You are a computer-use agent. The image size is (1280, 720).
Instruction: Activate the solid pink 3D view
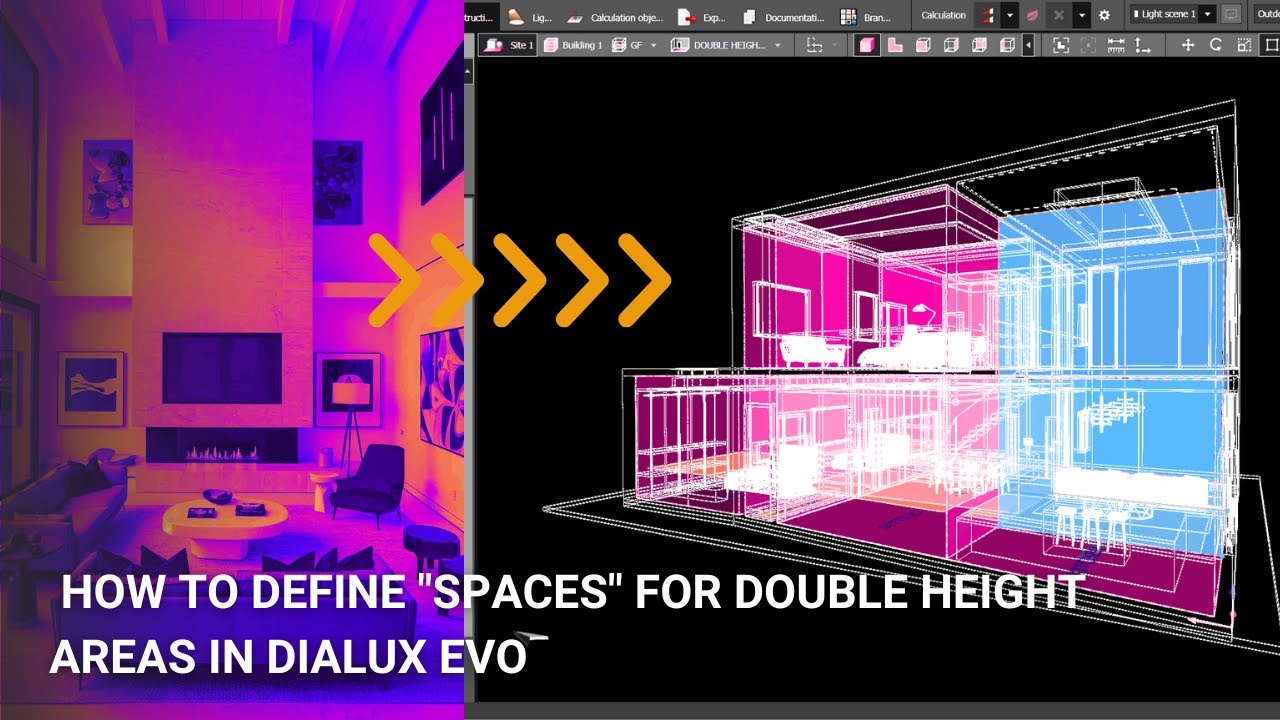tap(866, 45)
